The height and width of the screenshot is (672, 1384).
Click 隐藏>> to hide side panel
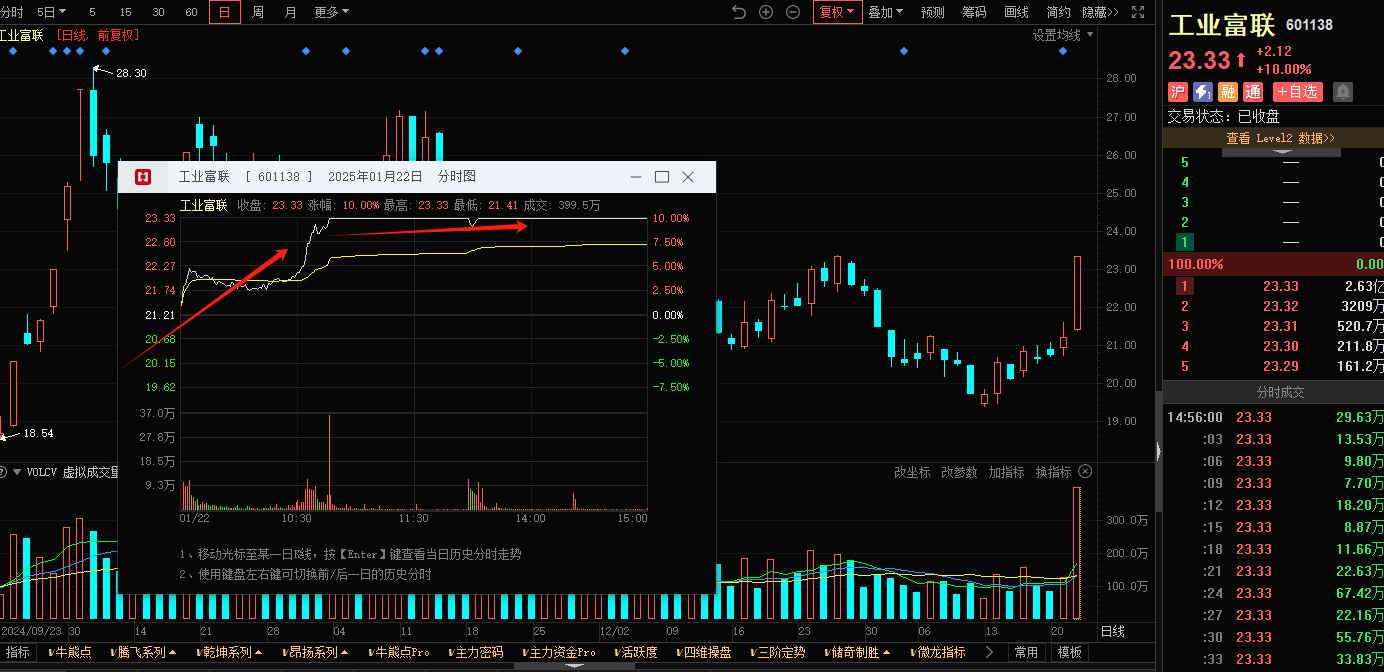click(x=1100, y=12)
